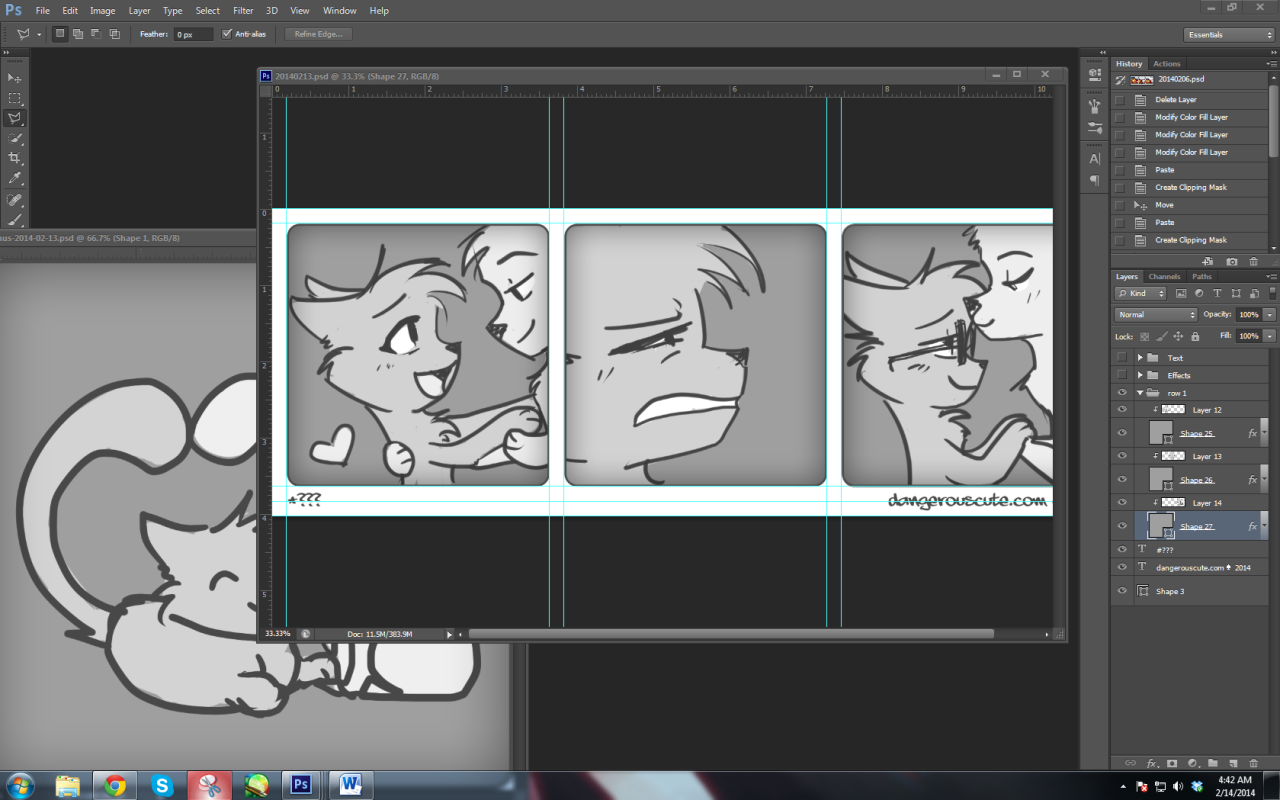
Task: Filter layers by type layers icon
Action: [x=1217, y=293]
